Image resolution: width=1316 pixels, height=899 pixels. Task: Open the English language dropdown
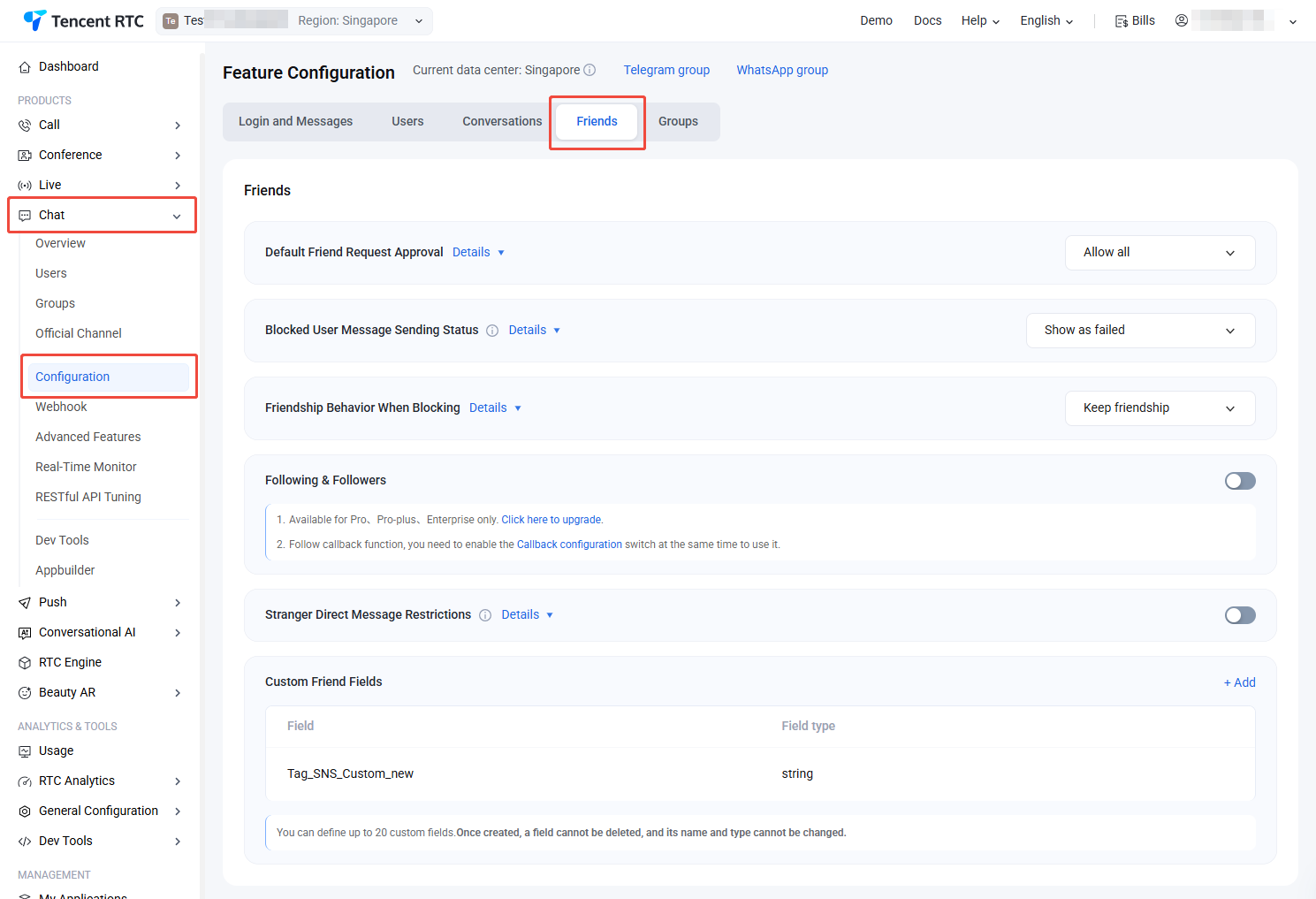tap(1046, 20)
